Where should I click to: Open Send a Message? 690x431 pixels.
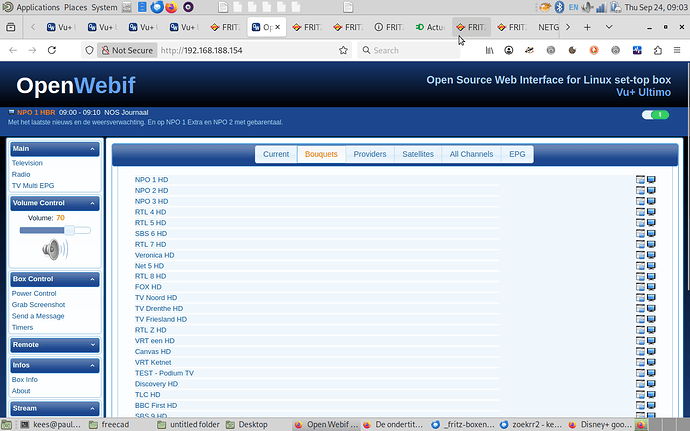click(x=38, y=316)
